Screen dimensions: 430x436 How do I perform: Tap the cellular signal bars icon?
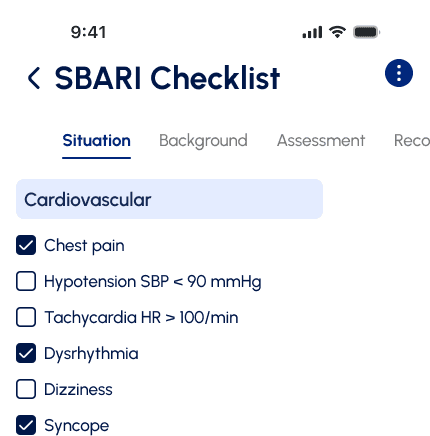point(312,32)
